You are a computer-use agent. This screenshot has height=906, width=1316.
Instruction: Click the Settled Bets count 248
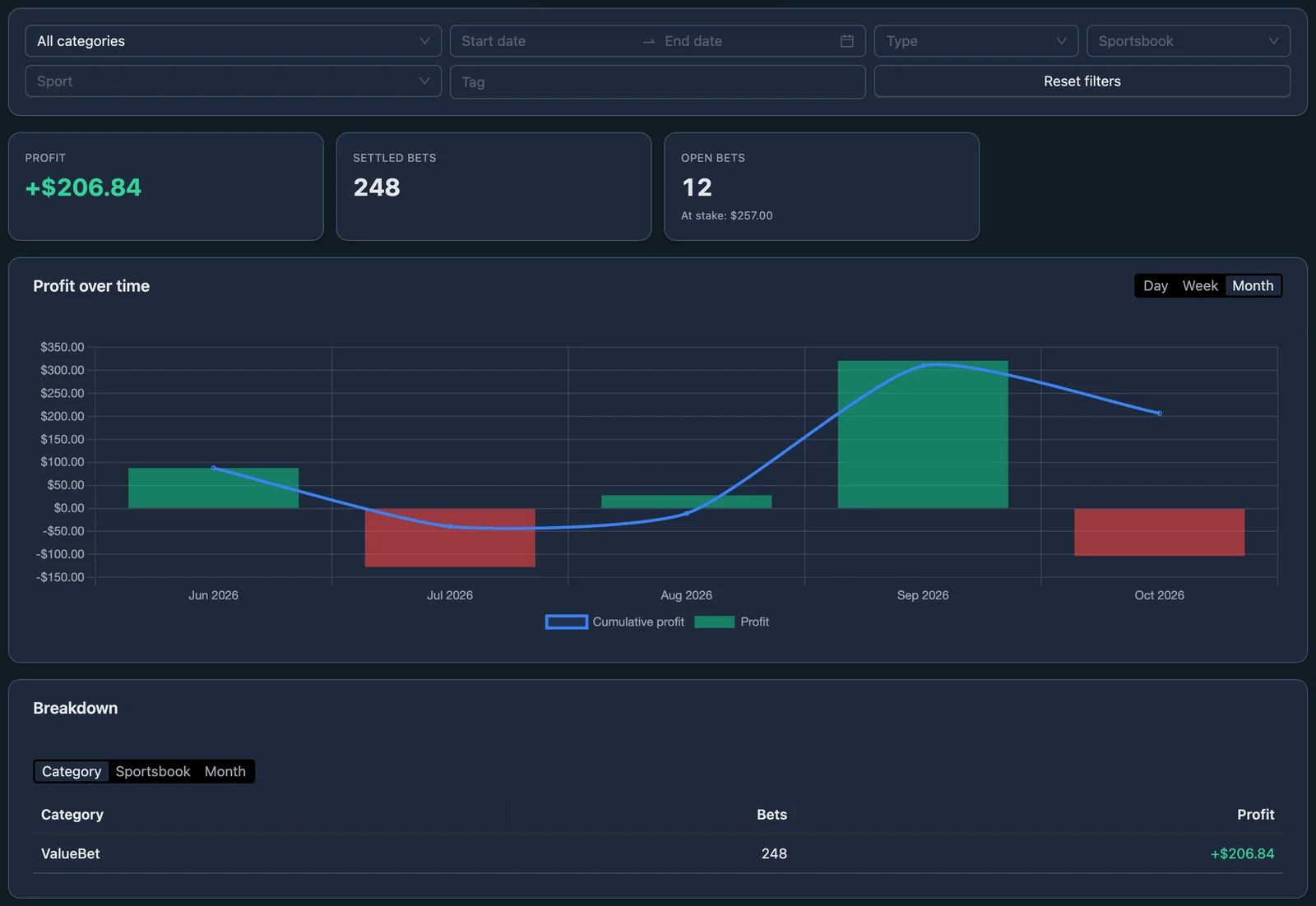coord(377,187)
